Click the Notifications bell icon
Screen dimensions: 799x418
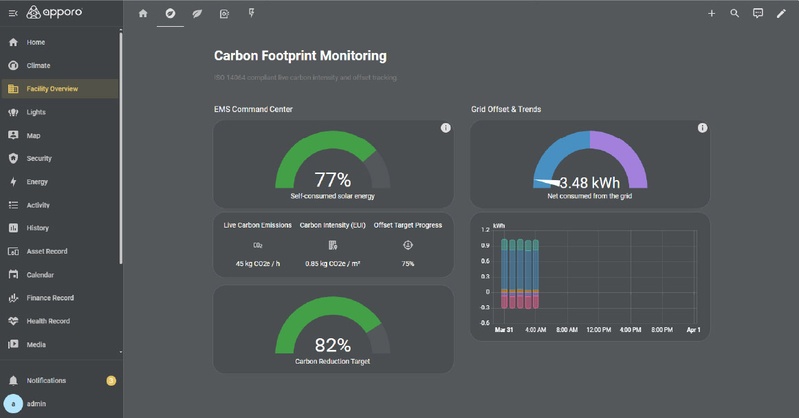[x=13, y=380]
